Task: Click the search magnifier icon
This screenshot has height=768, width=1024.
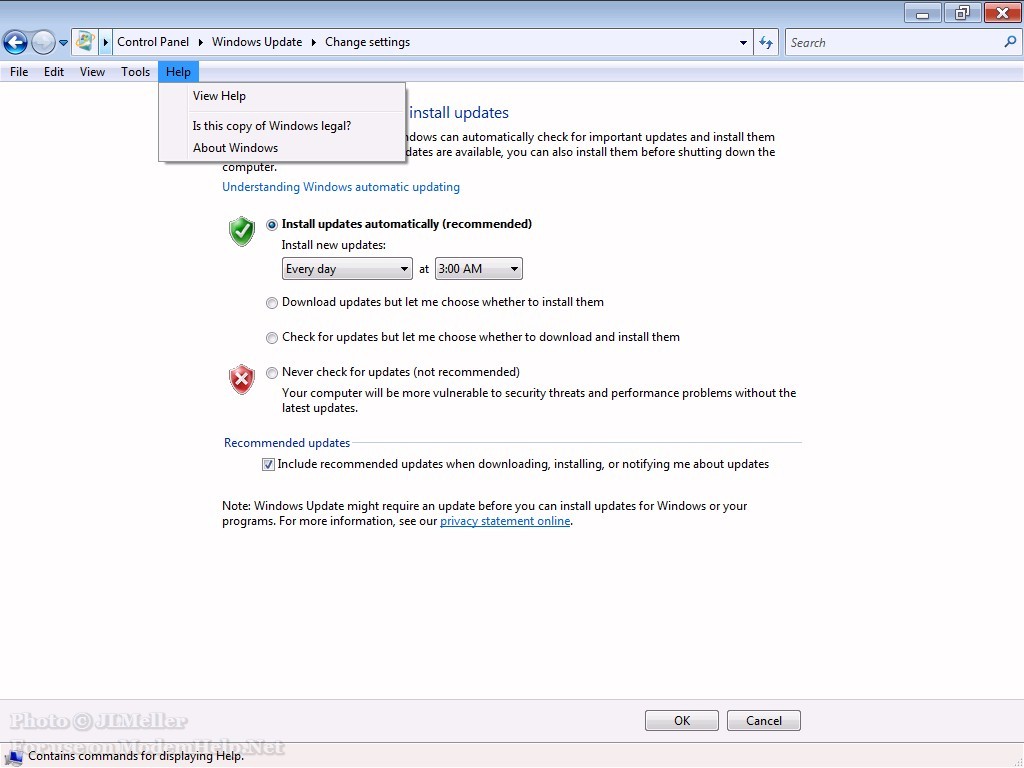Action: (x=1010, y=42)
